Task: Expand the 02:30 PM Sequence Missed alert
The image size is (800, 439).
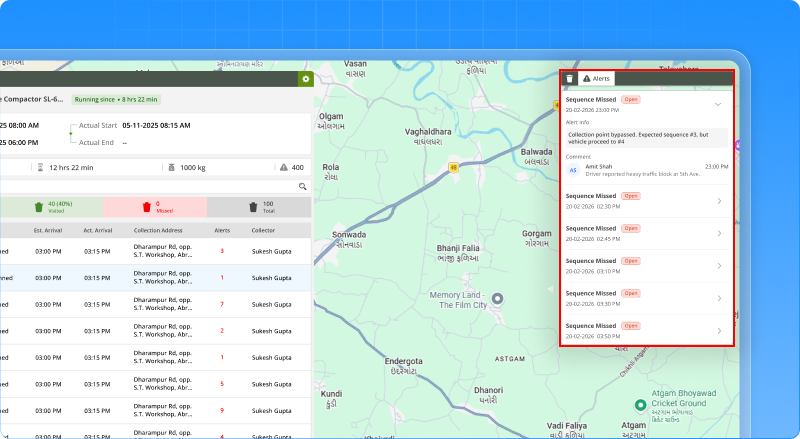Action: click(718, 201)
